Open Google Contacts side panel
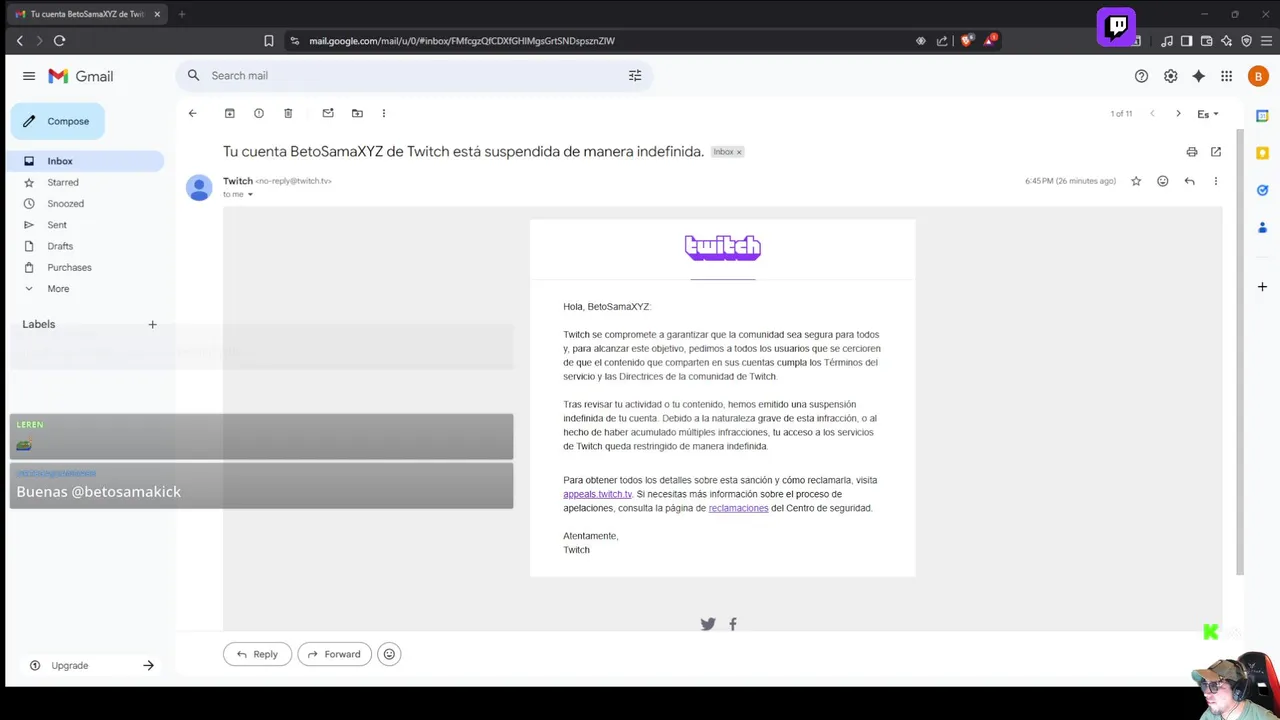This screenshot has height=720, width=1280. (x=1262, y=227)
